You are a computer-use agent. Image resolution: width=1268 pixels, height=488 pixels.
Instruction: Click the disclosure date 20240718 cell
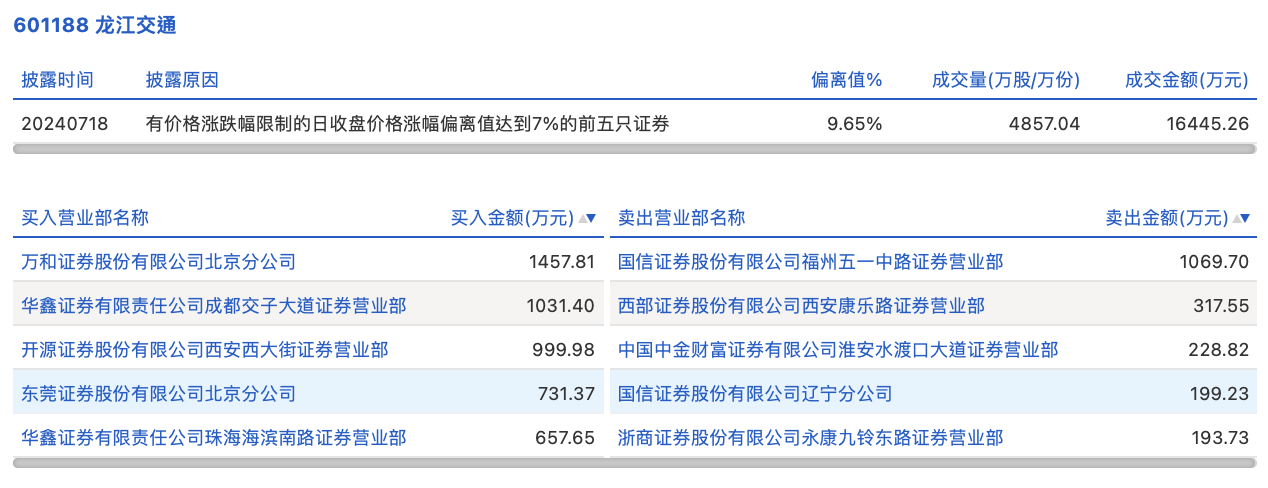[65, 124]
